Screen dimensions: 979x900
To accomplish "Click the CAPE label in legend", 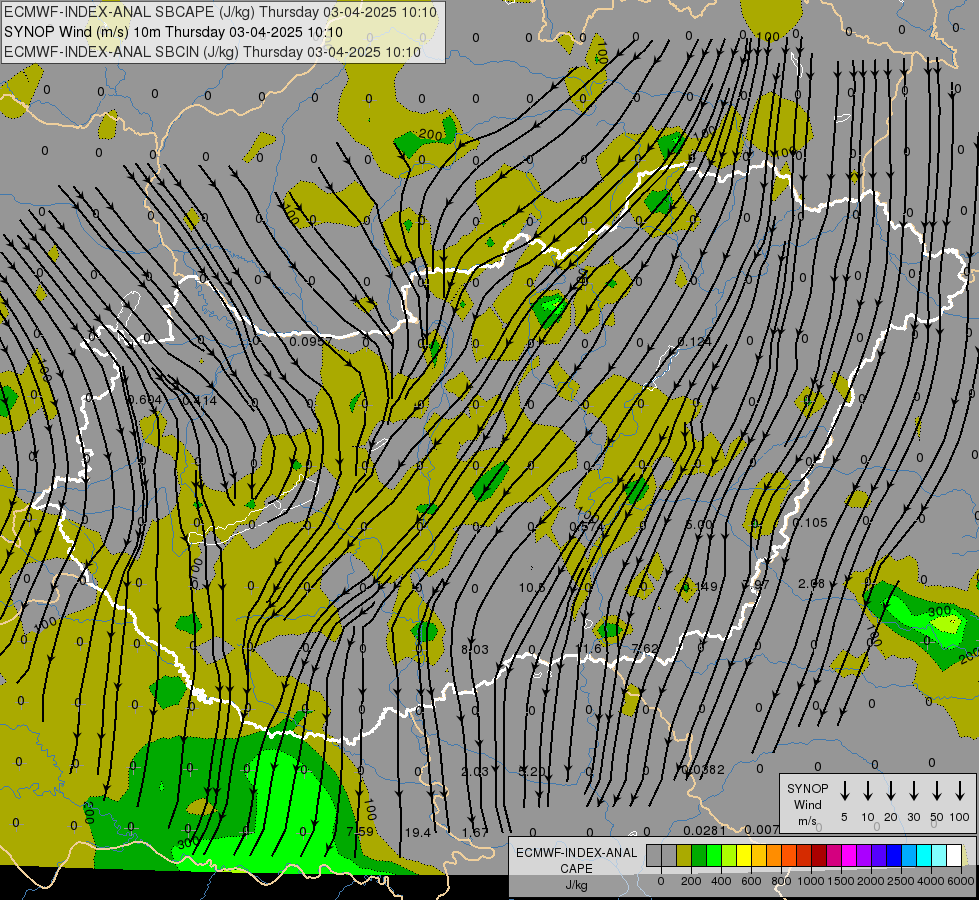I will [576, 869].
